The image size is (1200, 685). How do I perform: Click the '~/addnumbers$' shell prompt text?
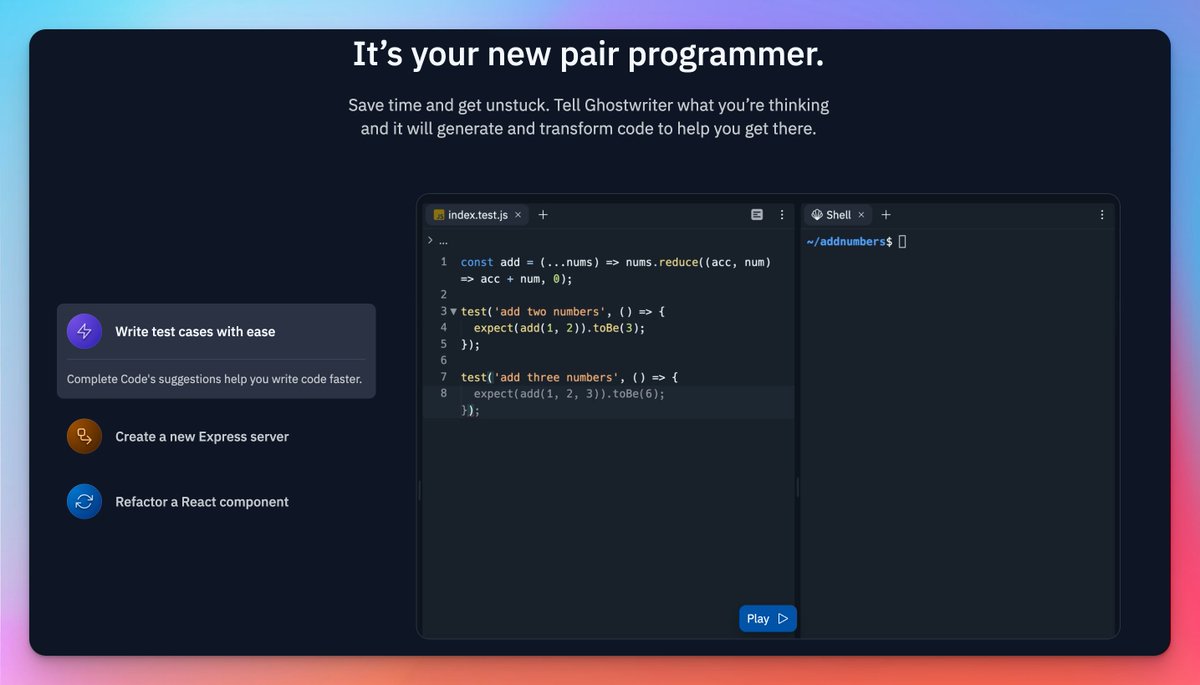click(849, 242)
